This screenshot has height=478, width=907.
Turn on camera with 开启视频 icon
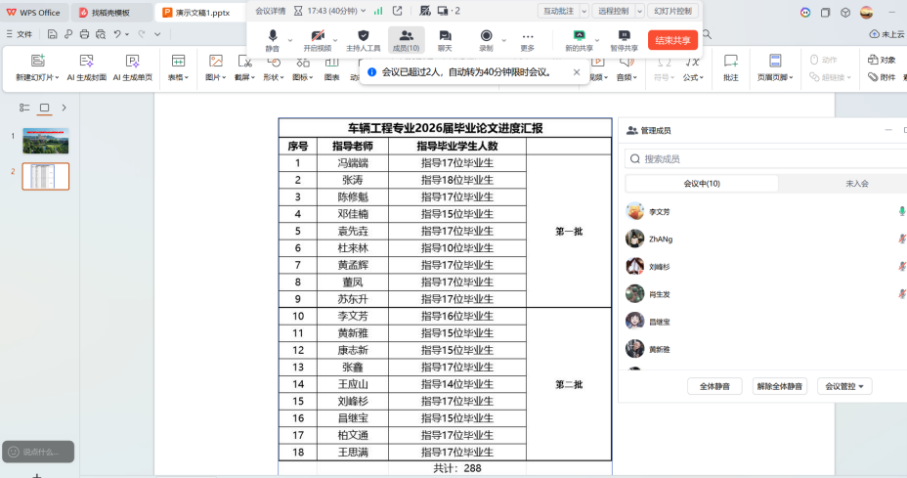click(317, 35)
